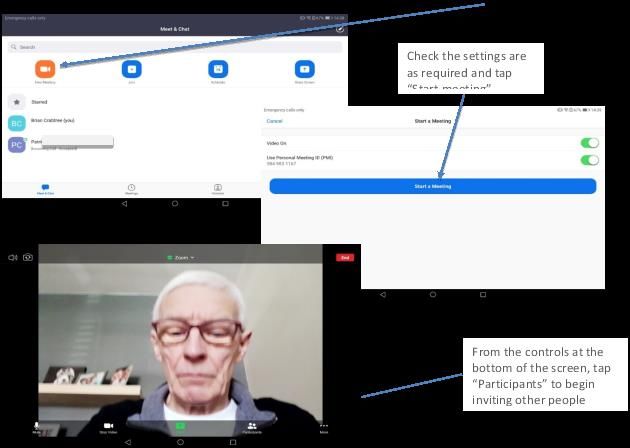This screenshot has width=630, height=448.
Task: Open the More menu in meeting controls
Action: [x=324, y=428]
